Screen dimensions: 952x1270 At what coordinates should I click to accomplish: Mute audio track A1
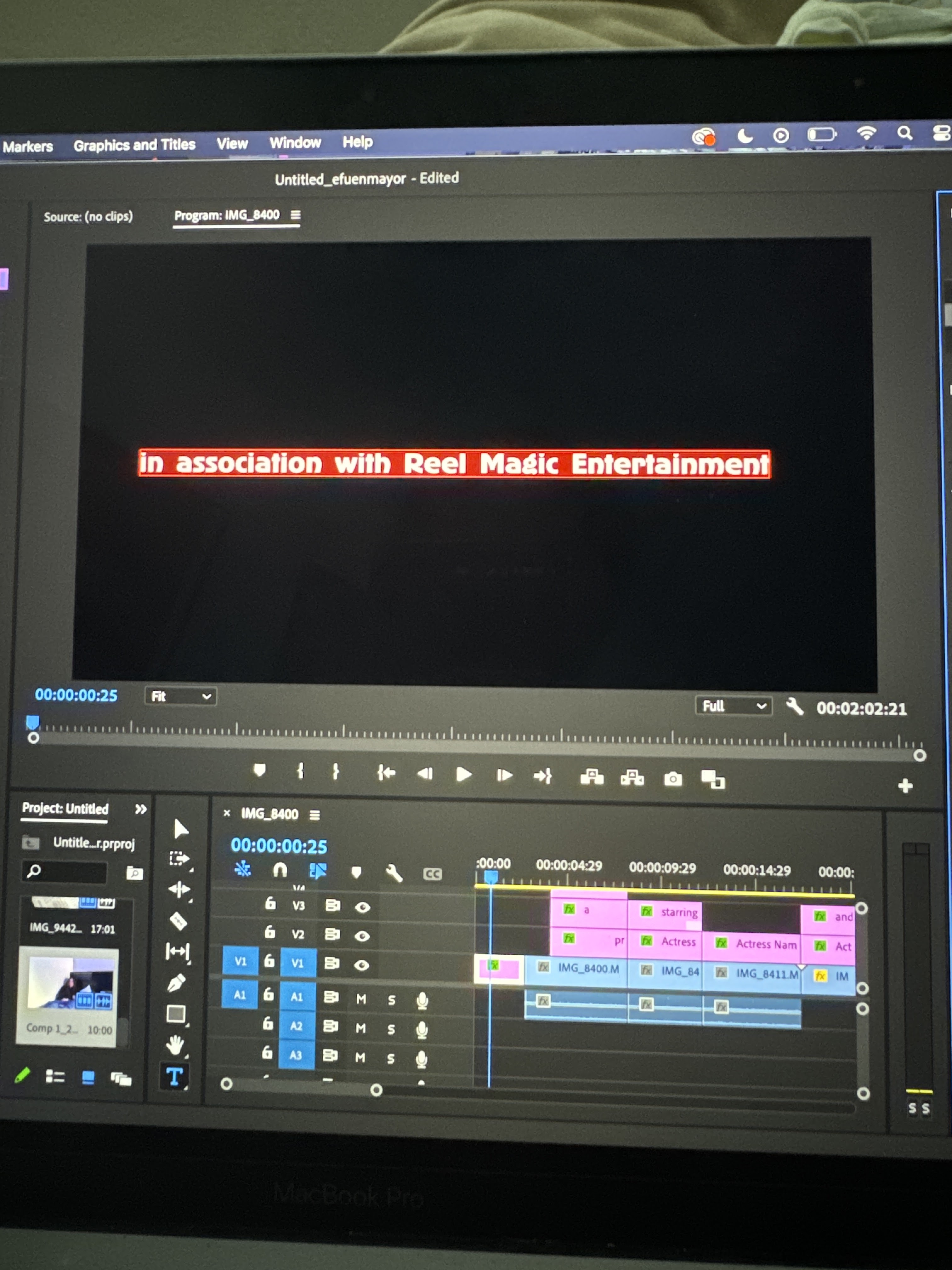pyautogui.click(x=361, y=999)
